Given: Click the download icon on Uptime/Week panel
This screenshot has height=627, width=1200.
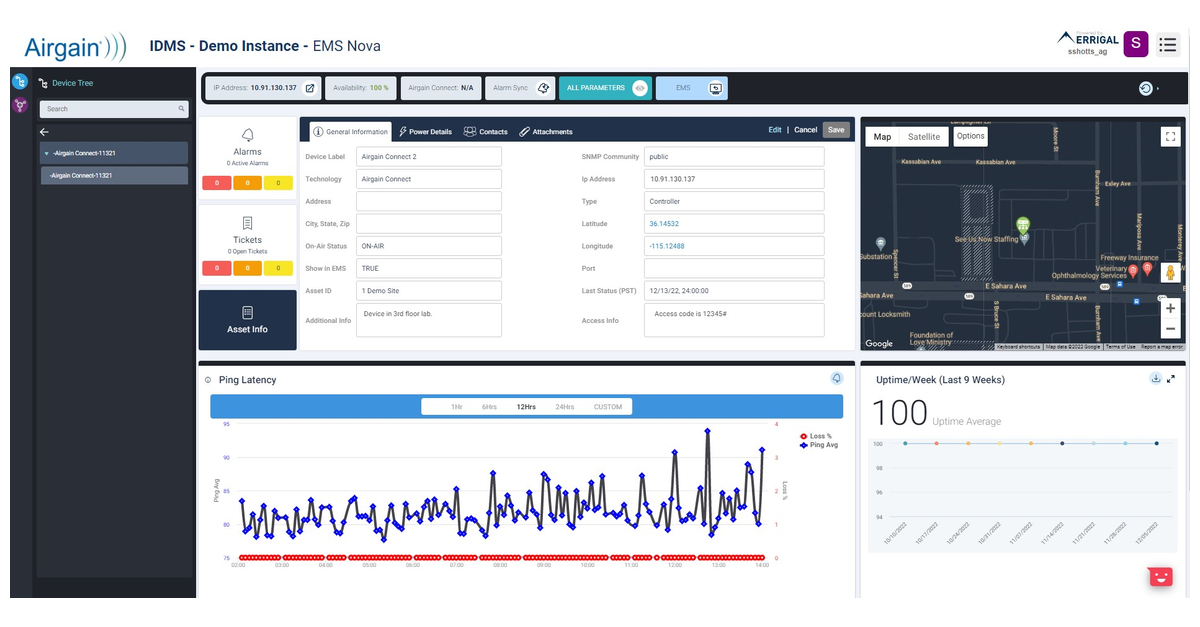Looking at the screenshot, I should click(x=1154, y=379).
